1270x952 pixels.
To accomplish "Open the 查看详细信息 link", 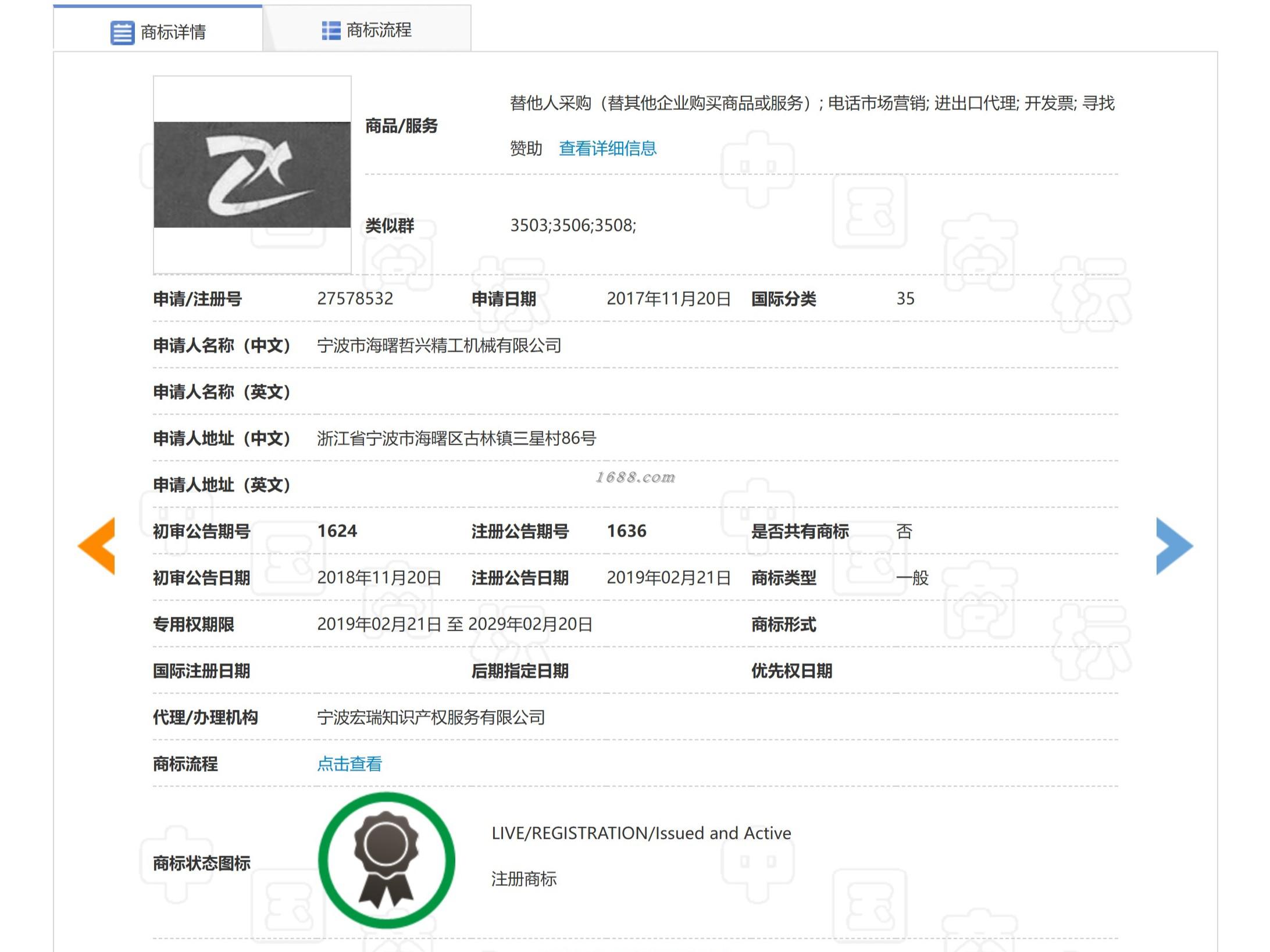I will point(608,149).
